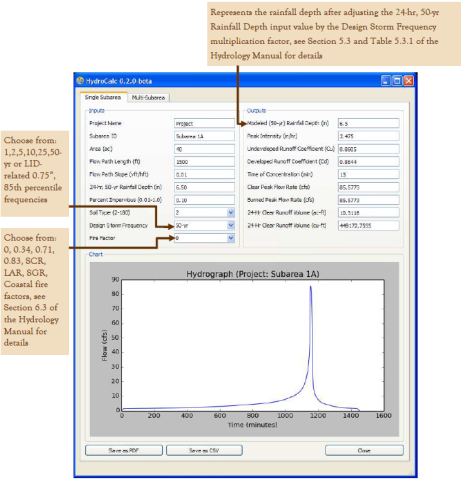Image resolution: width=461 pixels, height=480 pixels.
Task: Maximize the HydroCalc window
Action: 397,81
